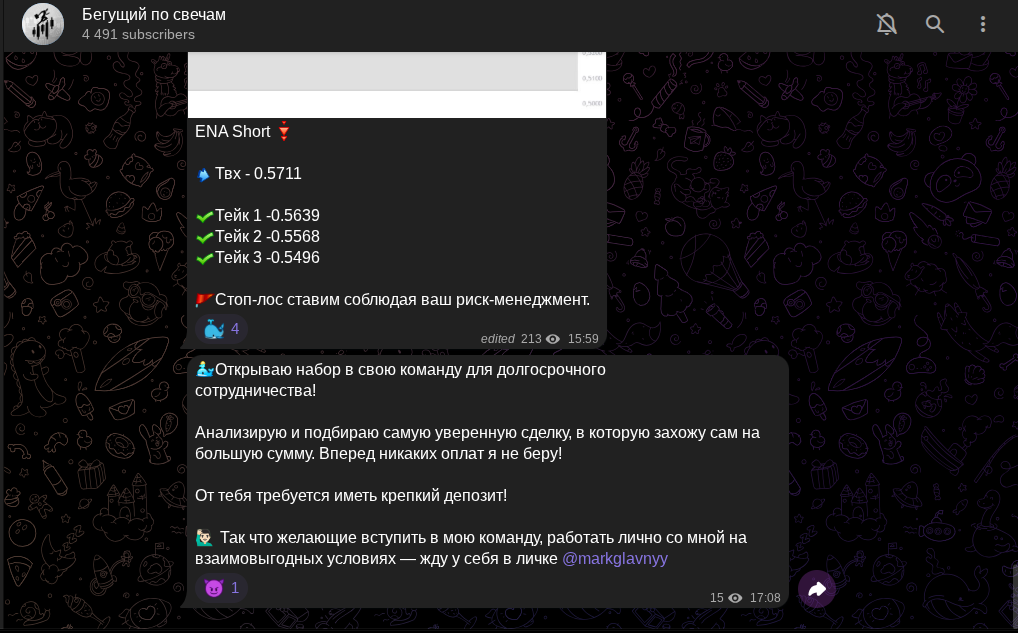Open the three-dot channel menu

tap(983, 24)
